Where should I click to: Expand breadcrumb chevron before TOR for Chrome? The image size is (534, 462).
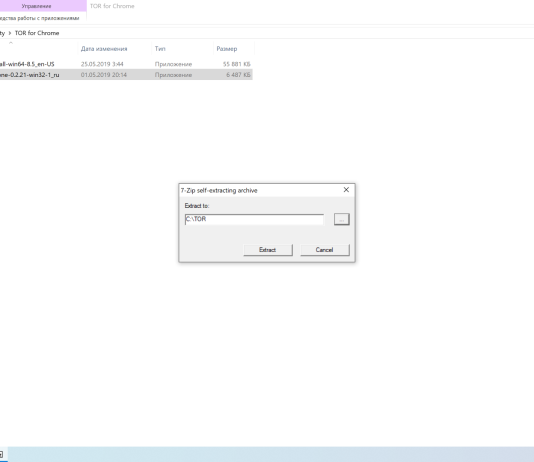click(x=10, y=33)
